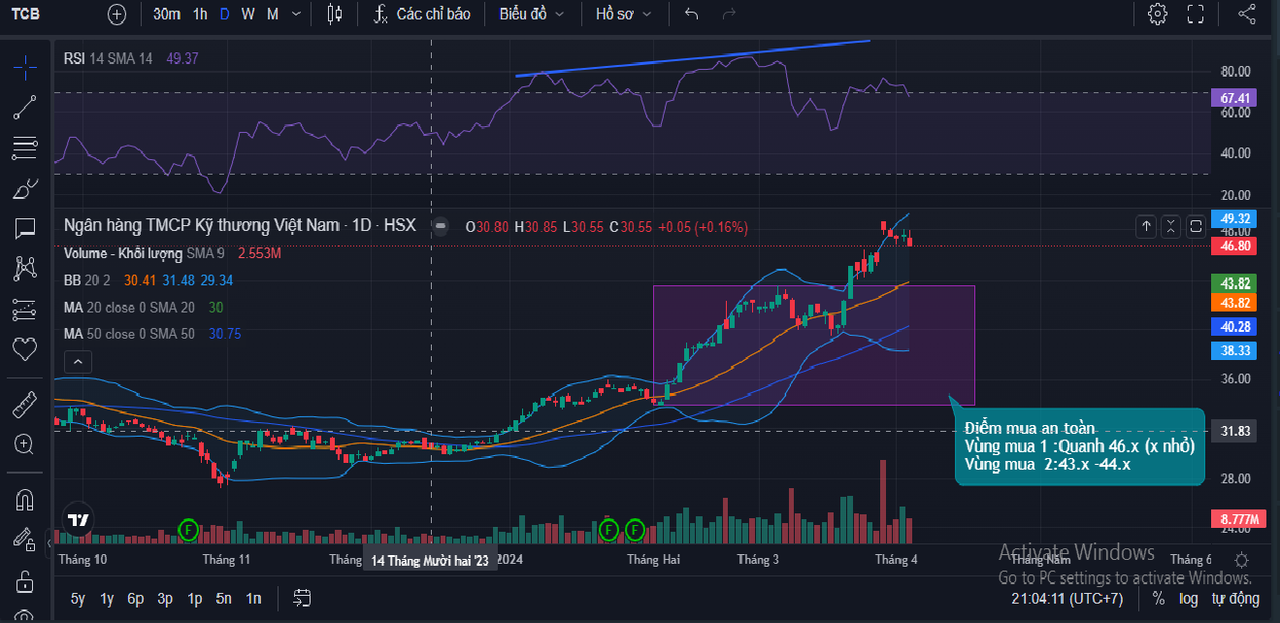Select the Điểm mua an toàn note callout
Viewport: 1280px width, 623px height.
coord(1080,446)
